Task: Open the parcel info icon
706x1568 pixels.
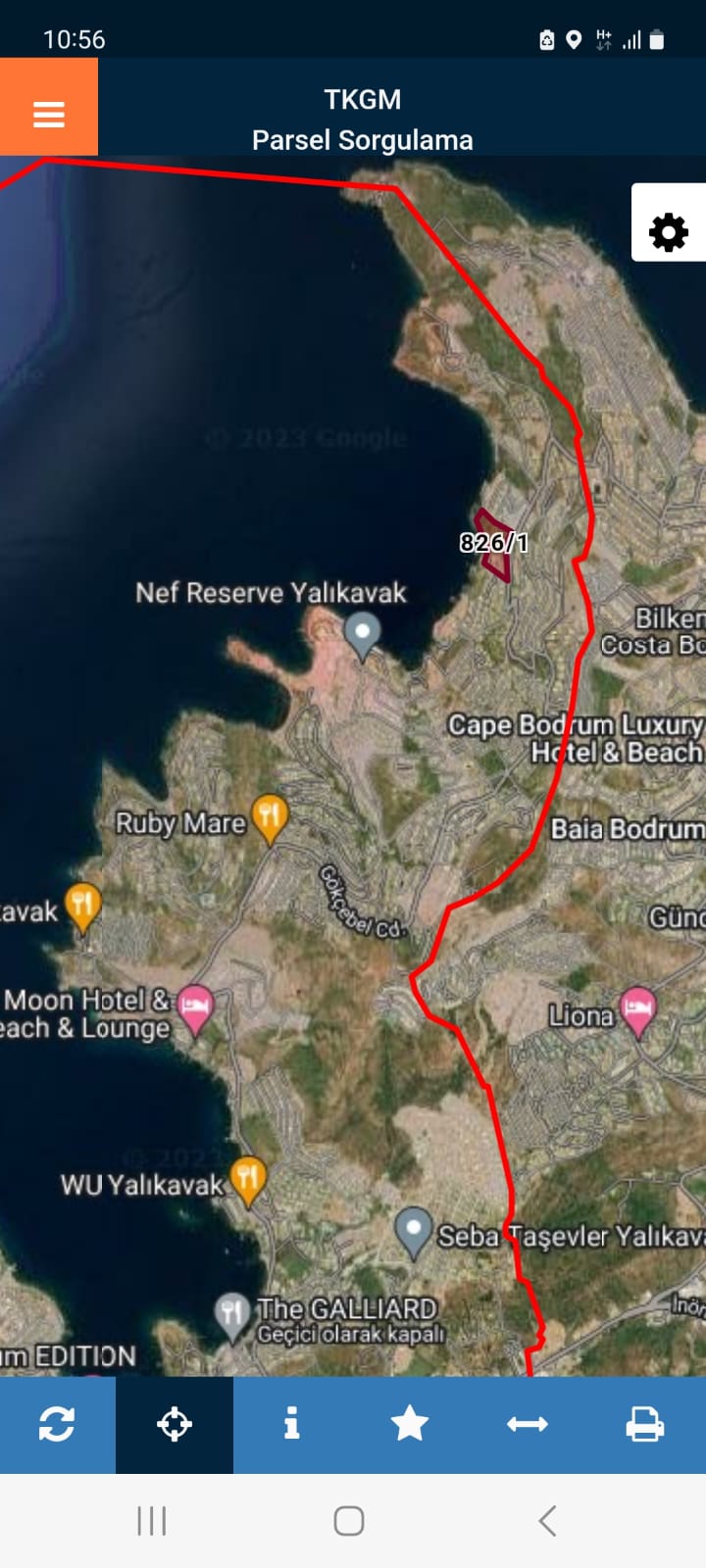Action: point(291,1424)
